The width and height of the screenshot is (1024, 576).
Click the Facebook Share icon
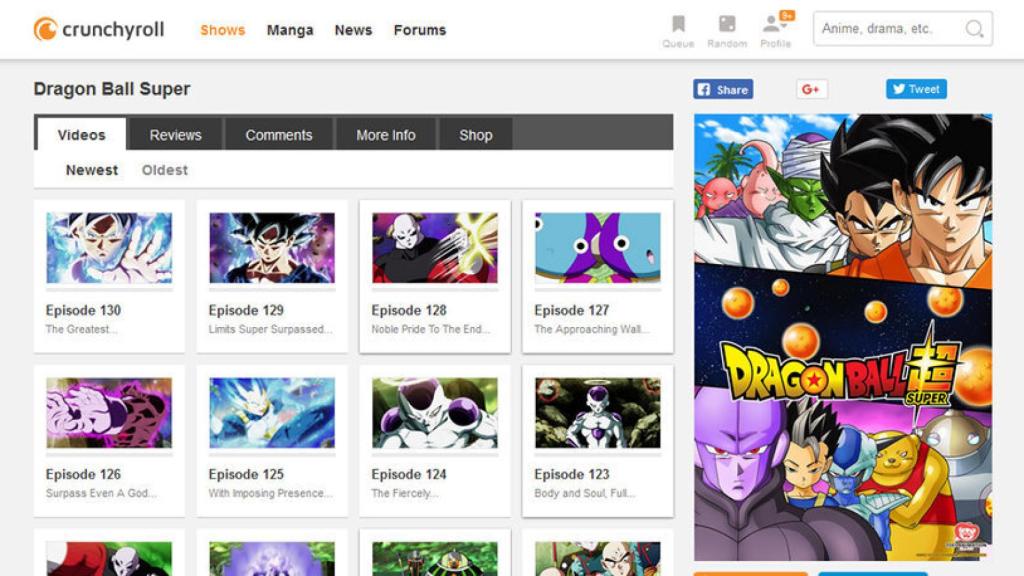tap(706, 90)
